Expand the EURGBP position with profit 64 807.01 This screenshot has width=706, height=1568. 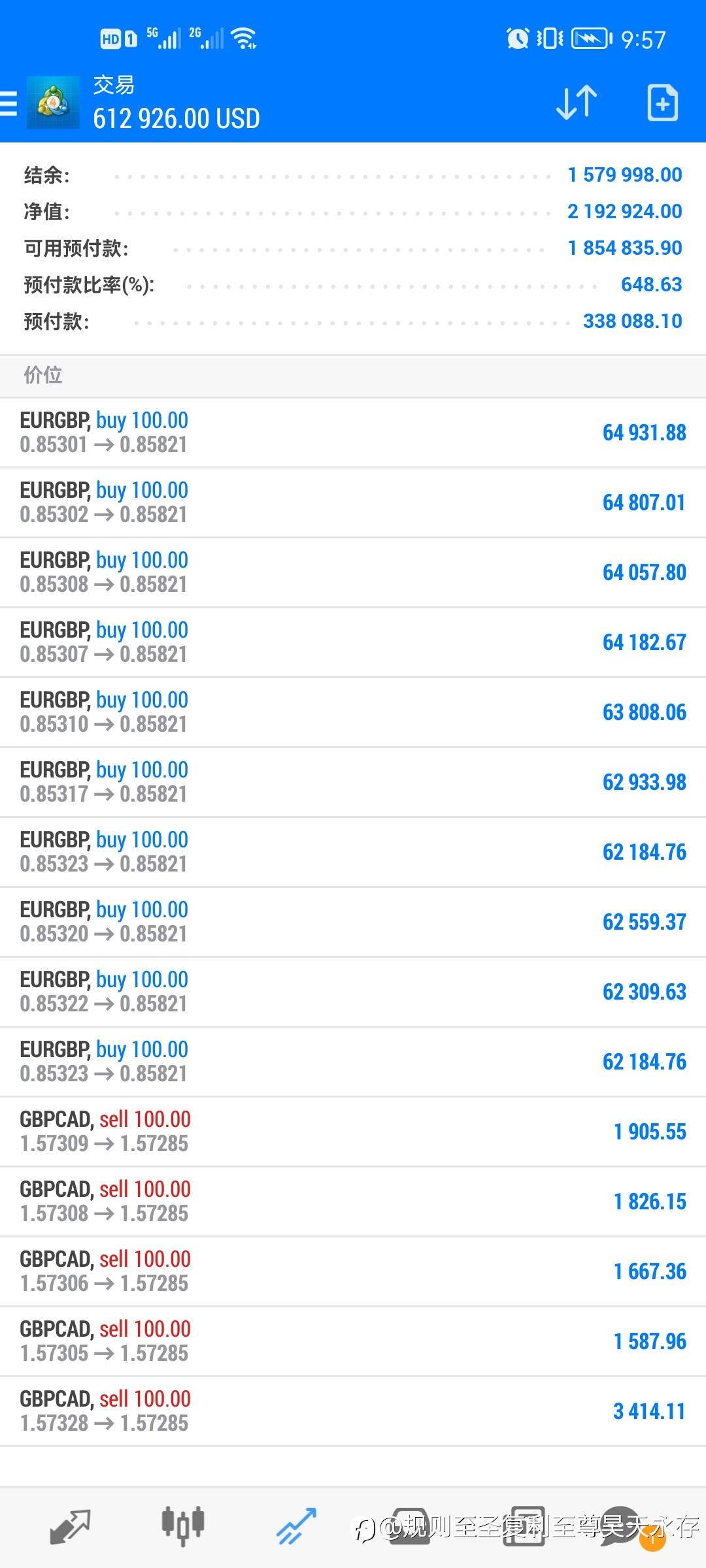tap(353, 502)
